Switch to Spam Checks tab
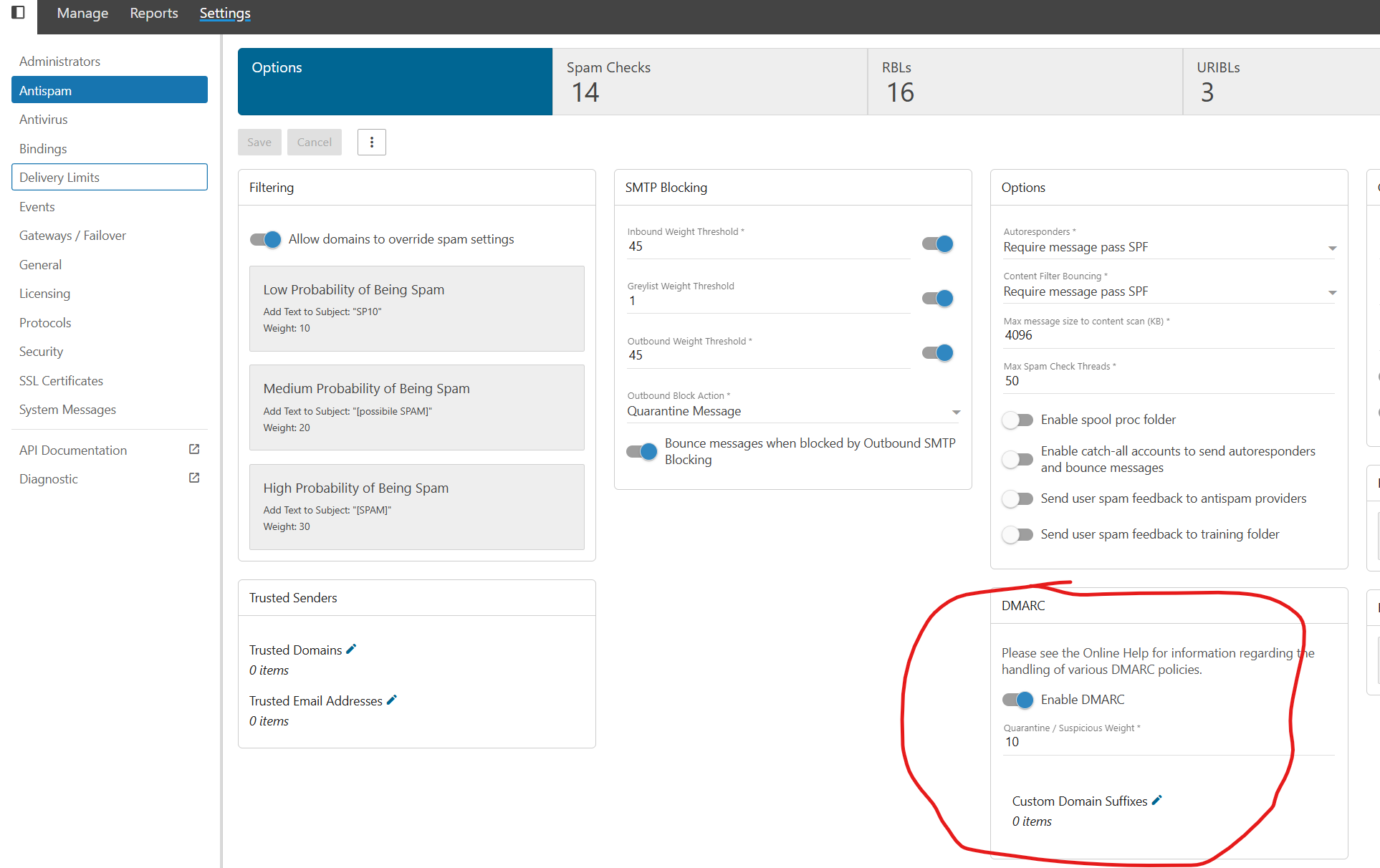 click(709, 81)
